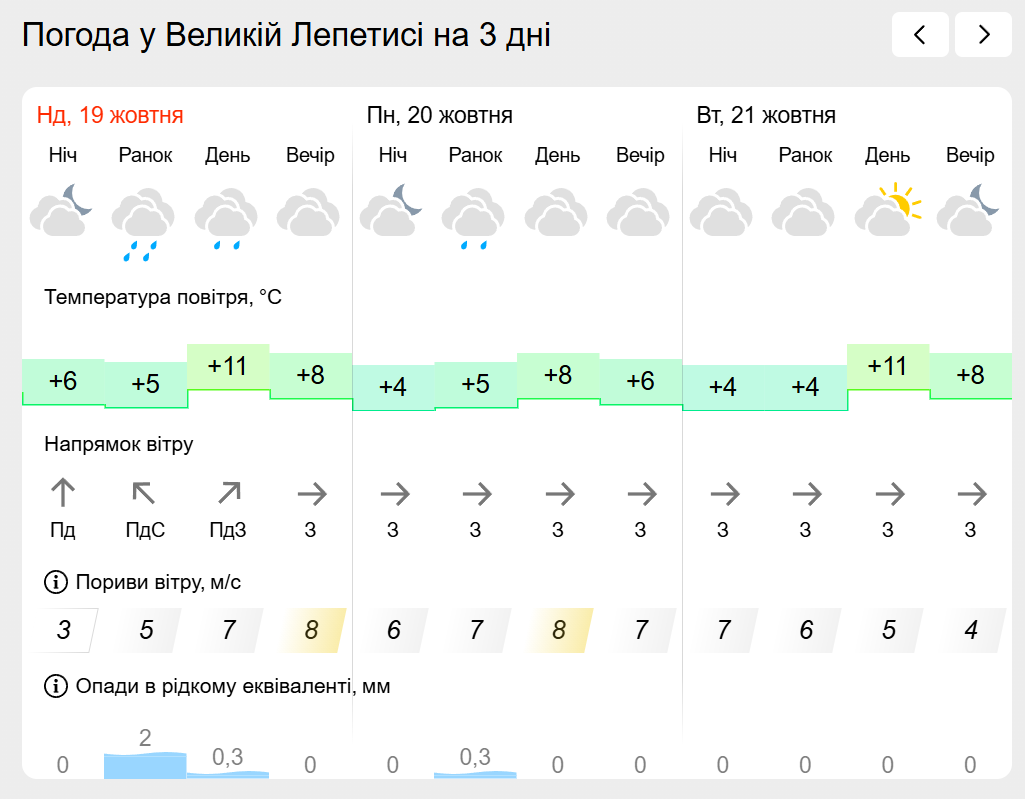Screen dimensions: 1025x799
Task: Click Sunday daytime's +11 temperature cell
Action: click(x=228, y=367)
